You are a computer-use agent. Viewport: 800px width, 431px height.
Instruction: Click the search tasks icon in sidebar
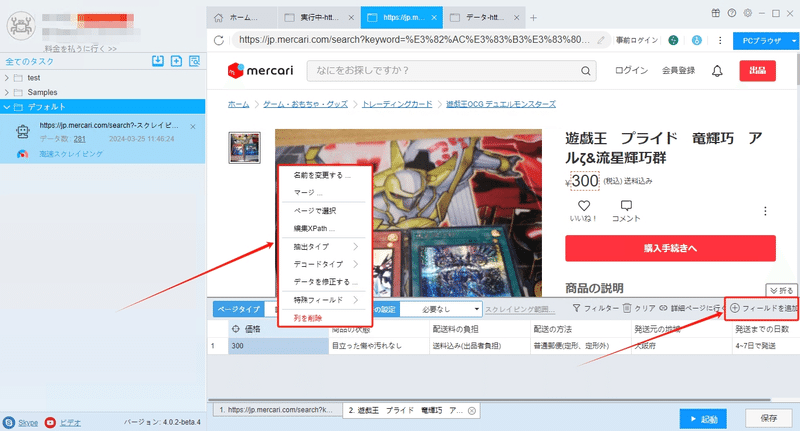pyautogui.click(x=194, y=61)
